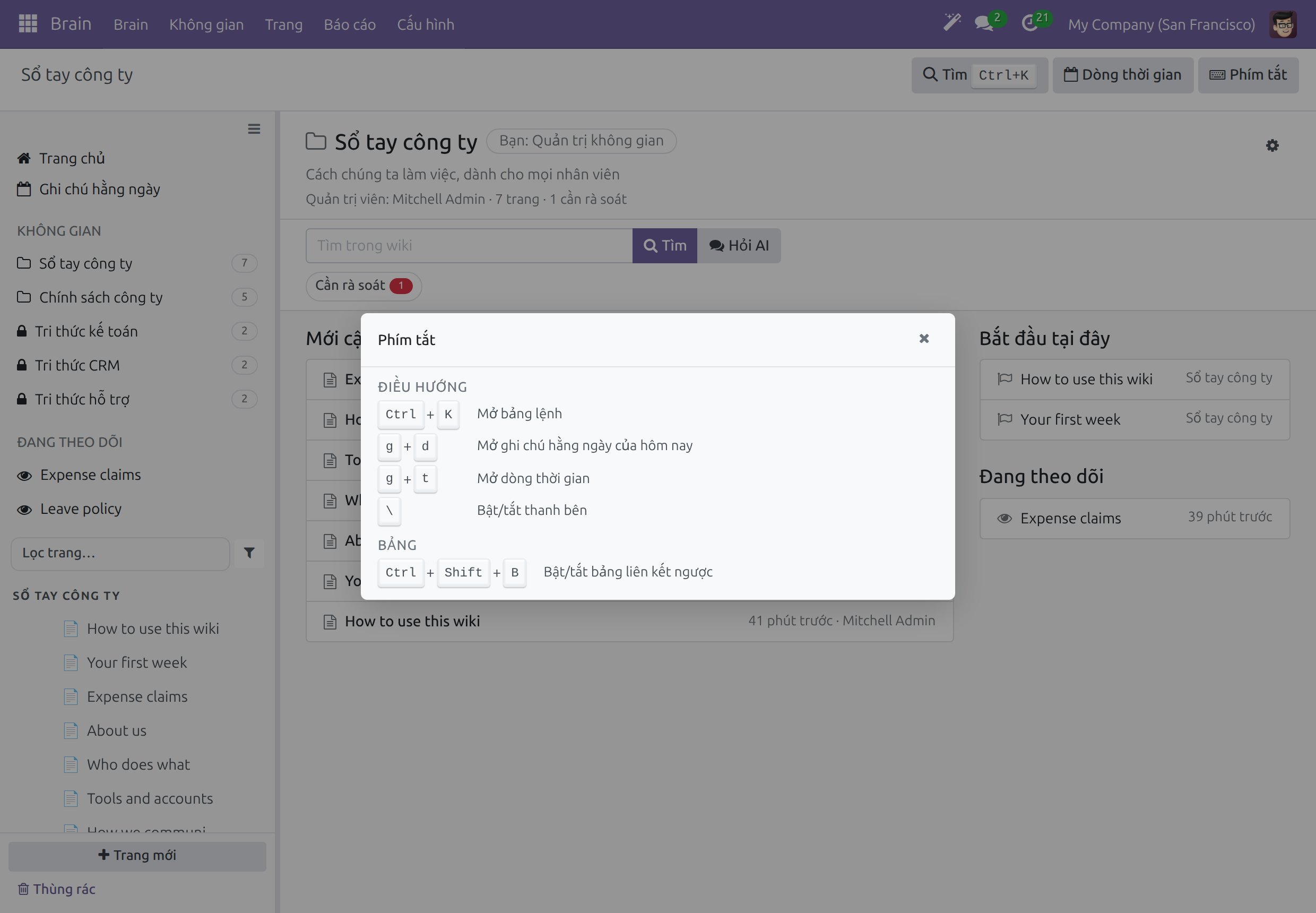Open Thùng rác trash link
The width and height of the screenshot is (1316, 913).
(x=56, y=889)
